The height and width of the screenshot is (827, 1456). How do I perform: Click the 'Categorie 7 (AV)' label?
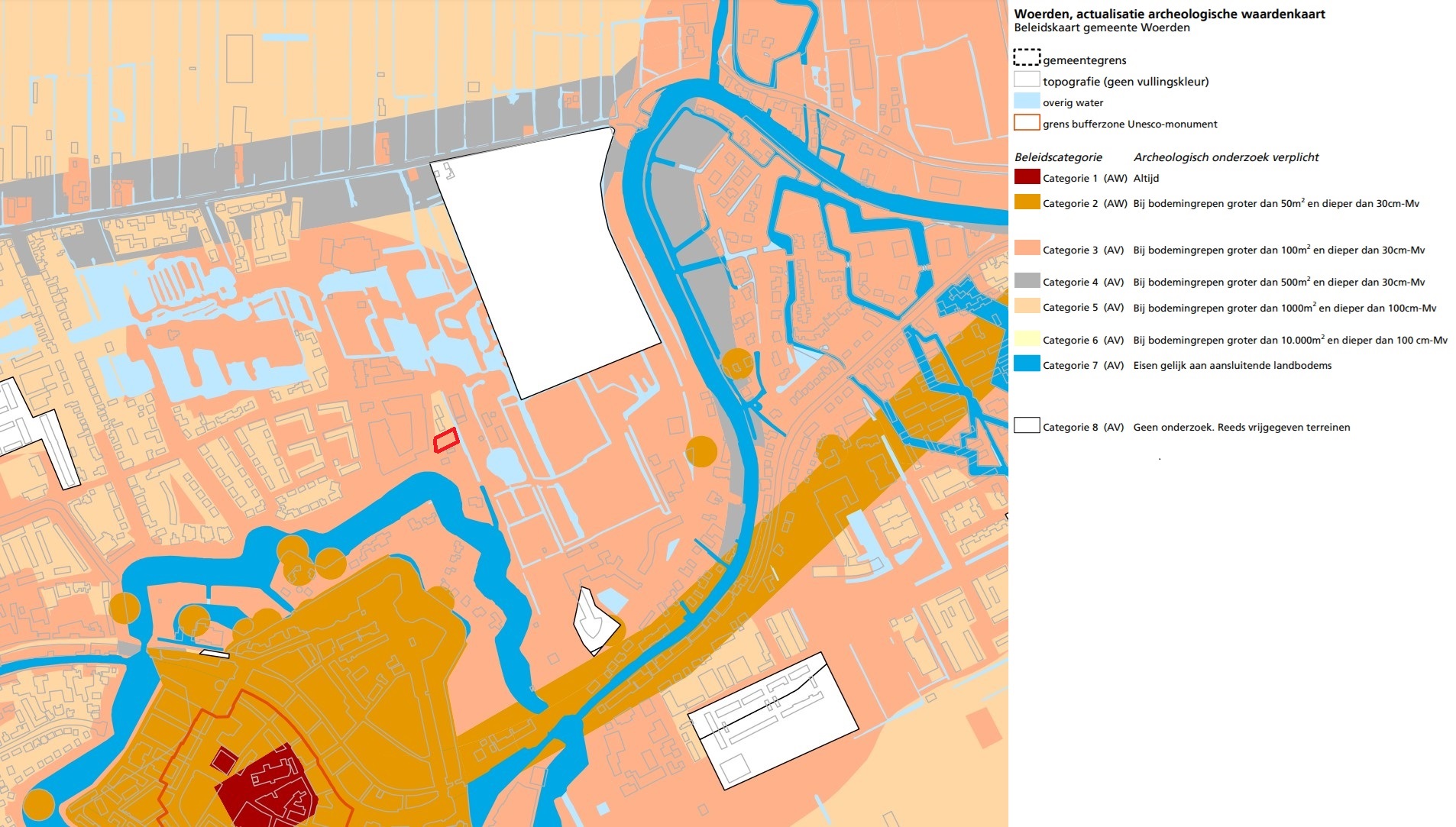[x=1083, y=366]
